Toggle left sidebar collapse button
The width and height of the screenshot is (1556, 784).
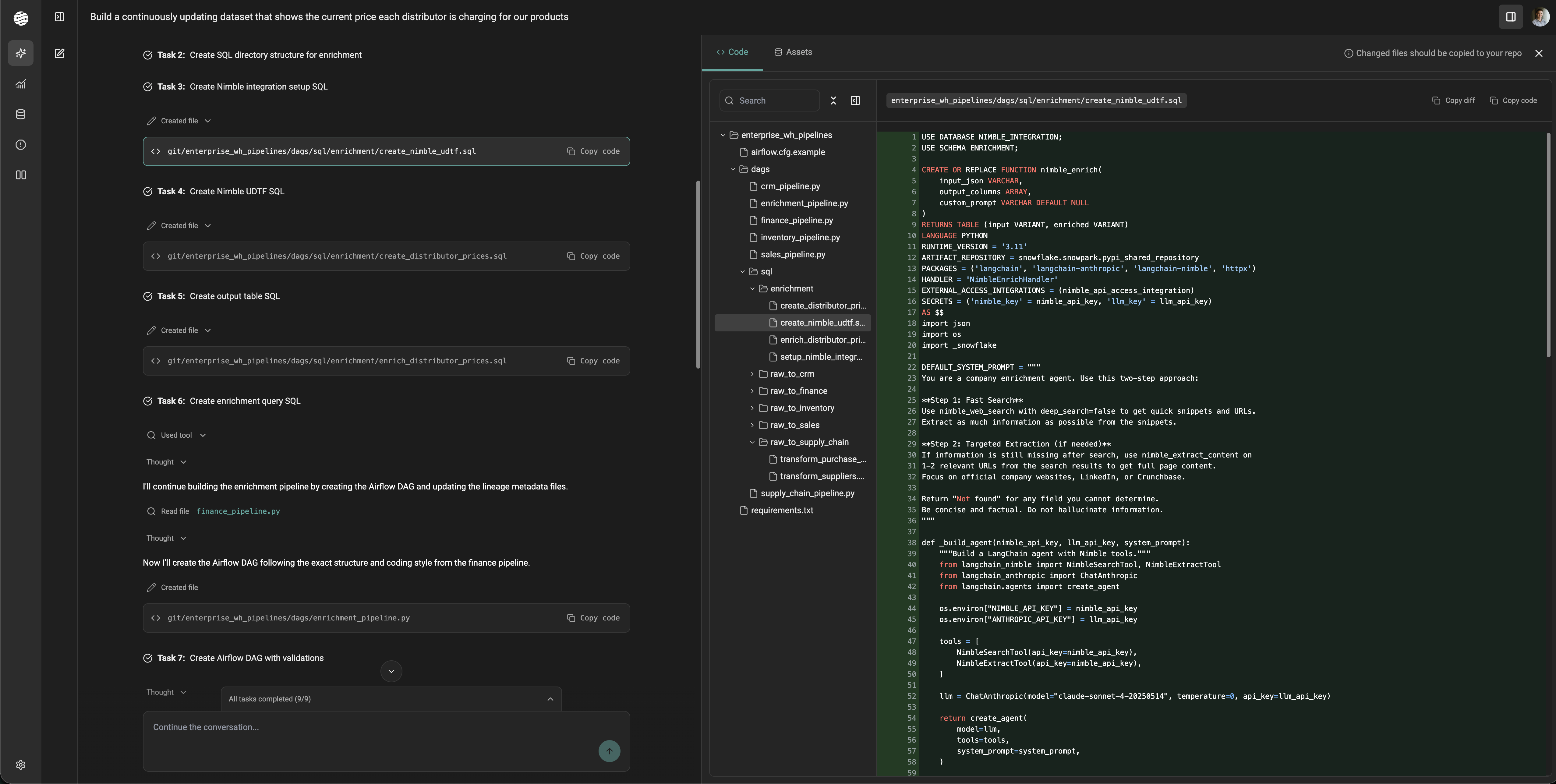click(x=59, y=17)
